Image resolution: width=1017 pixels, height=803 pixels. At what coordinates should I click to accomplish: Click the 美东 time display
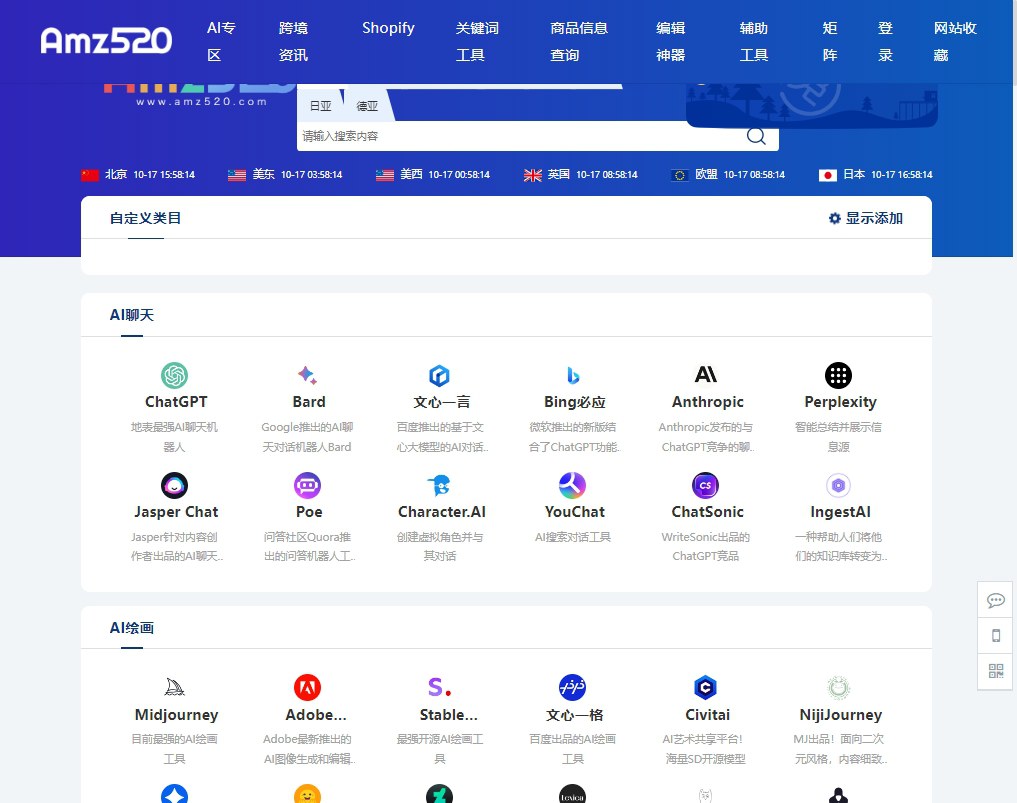285,174
